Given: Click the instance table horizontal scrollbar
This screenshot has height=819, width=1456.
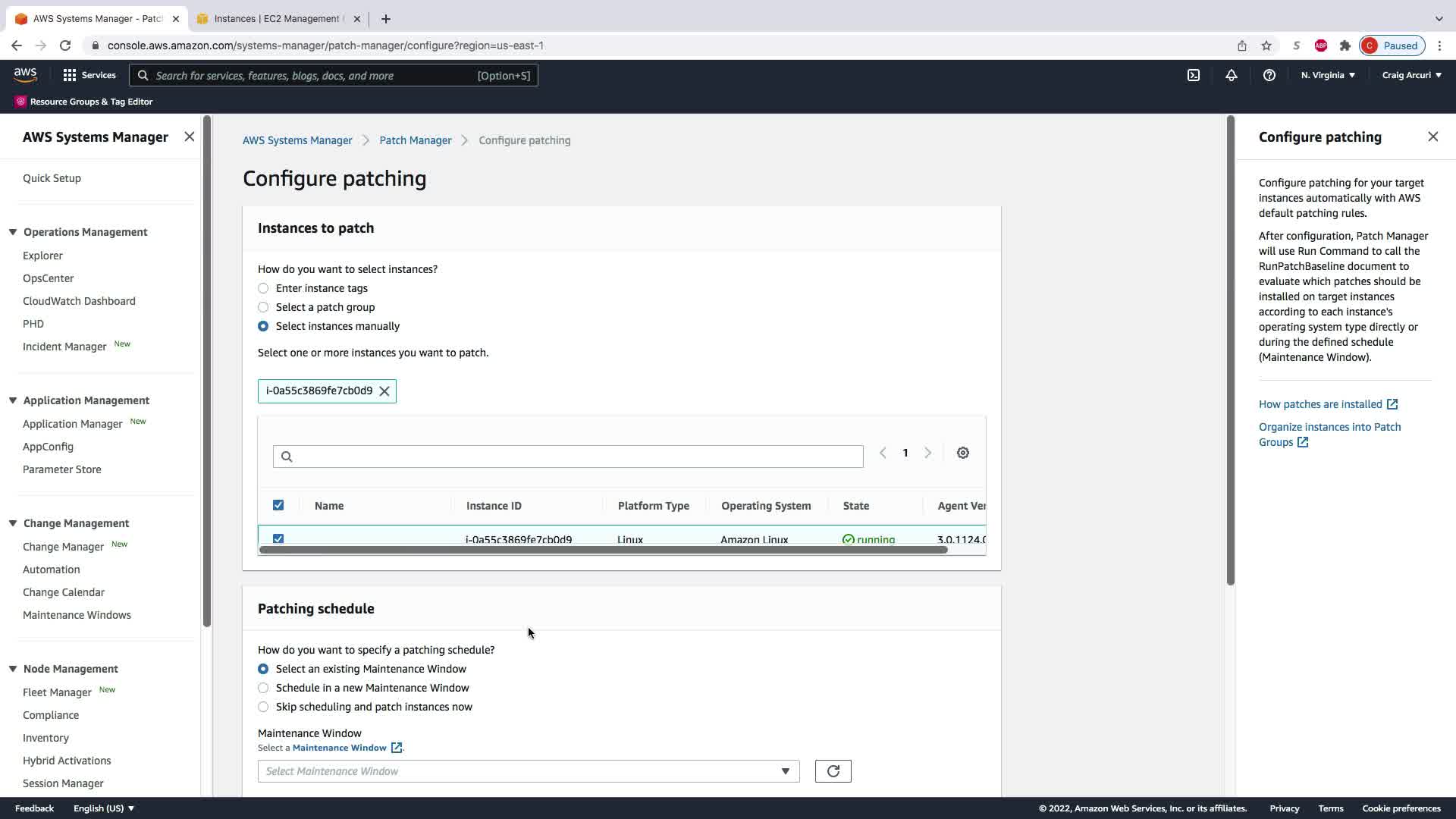Looking at the screenshot, I should point(603,550).
